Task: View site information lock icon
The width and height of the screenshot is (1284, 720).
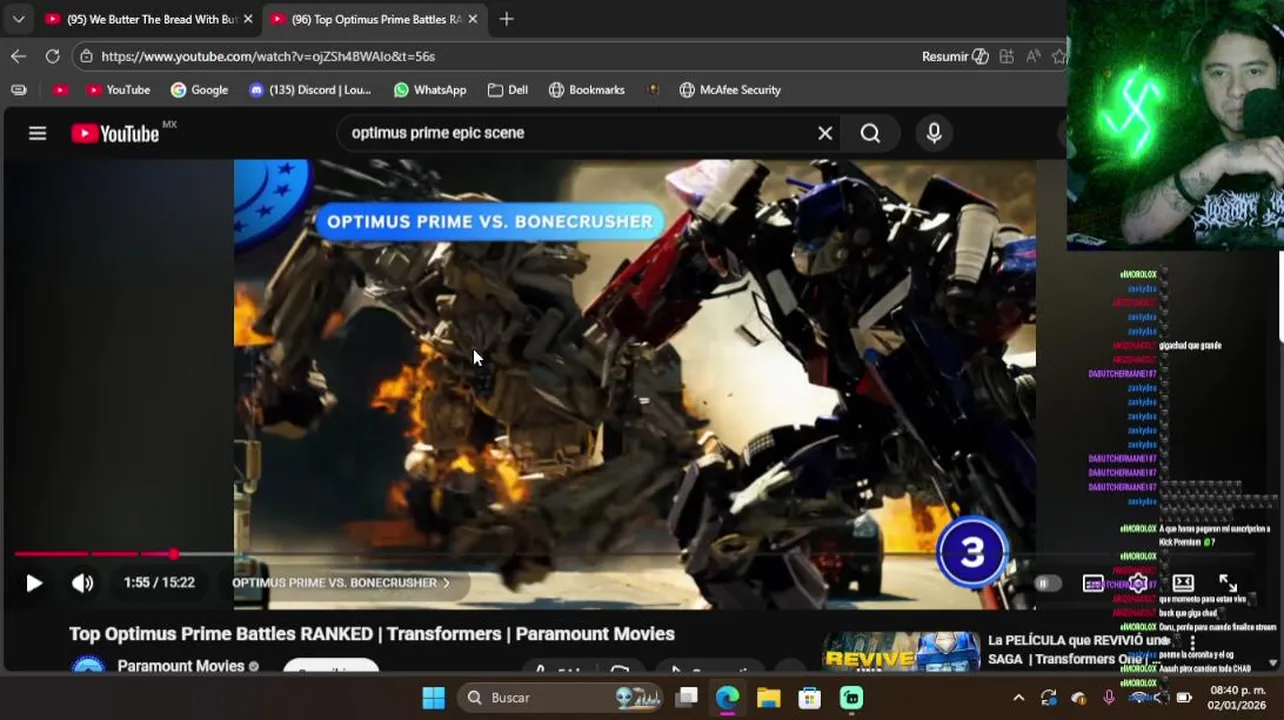Action: (86, 56)
